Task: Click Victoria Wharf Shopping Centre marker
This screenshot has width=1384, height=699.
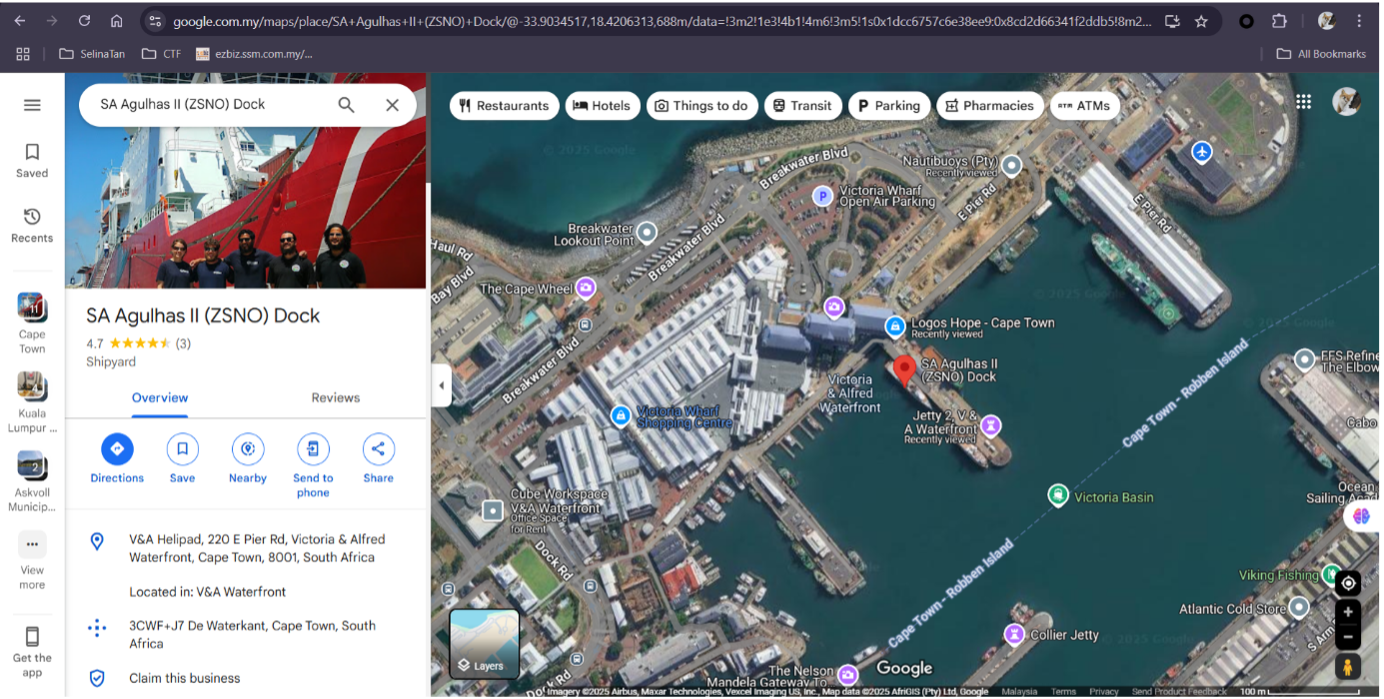Action: coord(621,414)
